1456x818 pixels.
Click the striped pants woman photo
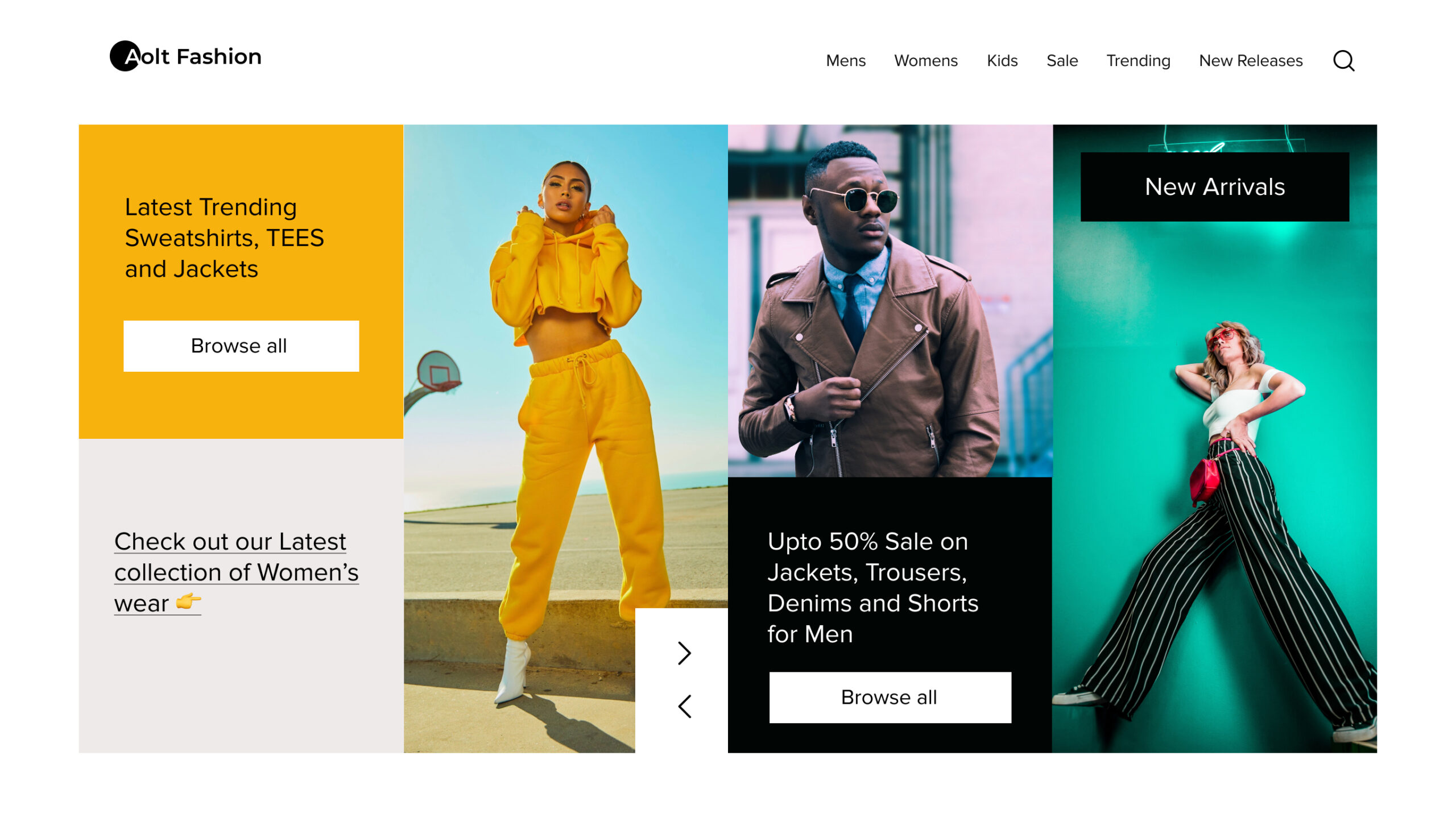pyautogui.click(x=1214, y=500)
